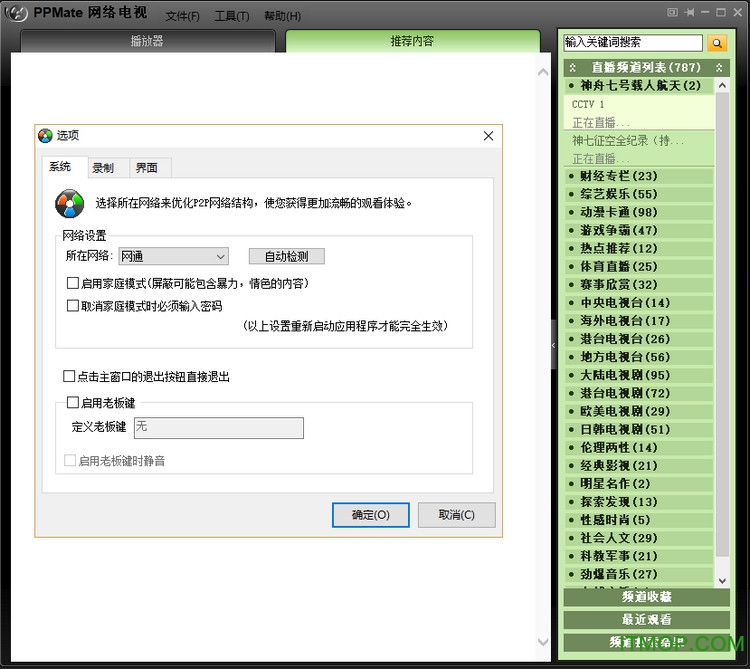
Task: Expand the 热点推荐(12) category
Action: [x=639, y=248]
